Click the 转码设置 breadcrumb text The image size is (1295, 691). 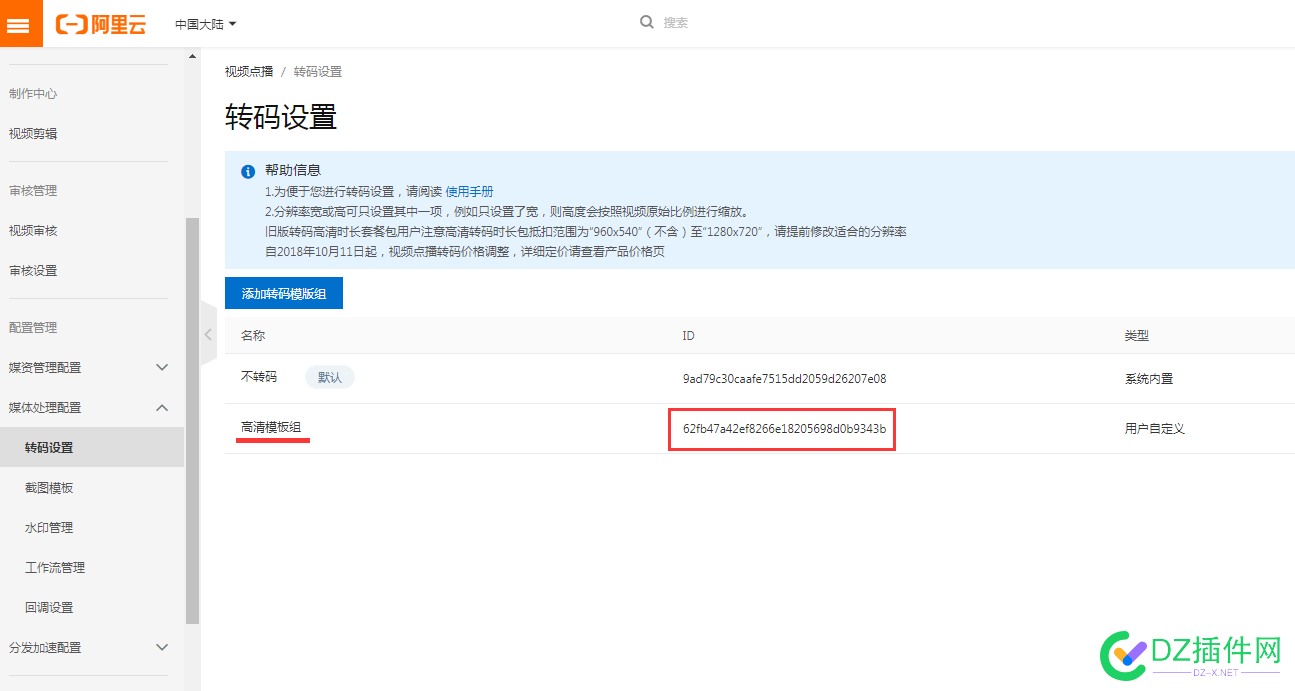(x=318, y=72)
